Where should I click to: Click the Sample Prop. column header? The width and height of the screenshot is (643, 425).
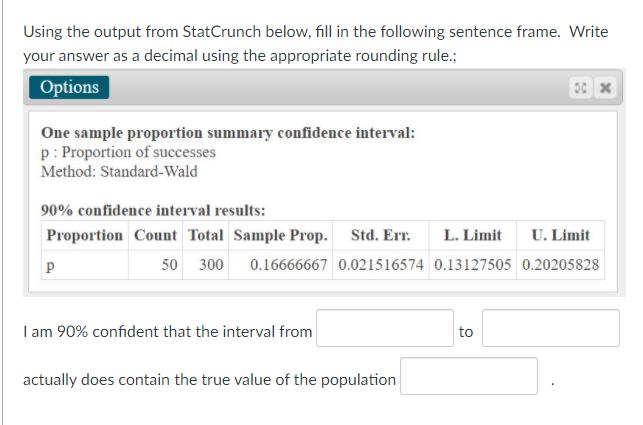280,235
